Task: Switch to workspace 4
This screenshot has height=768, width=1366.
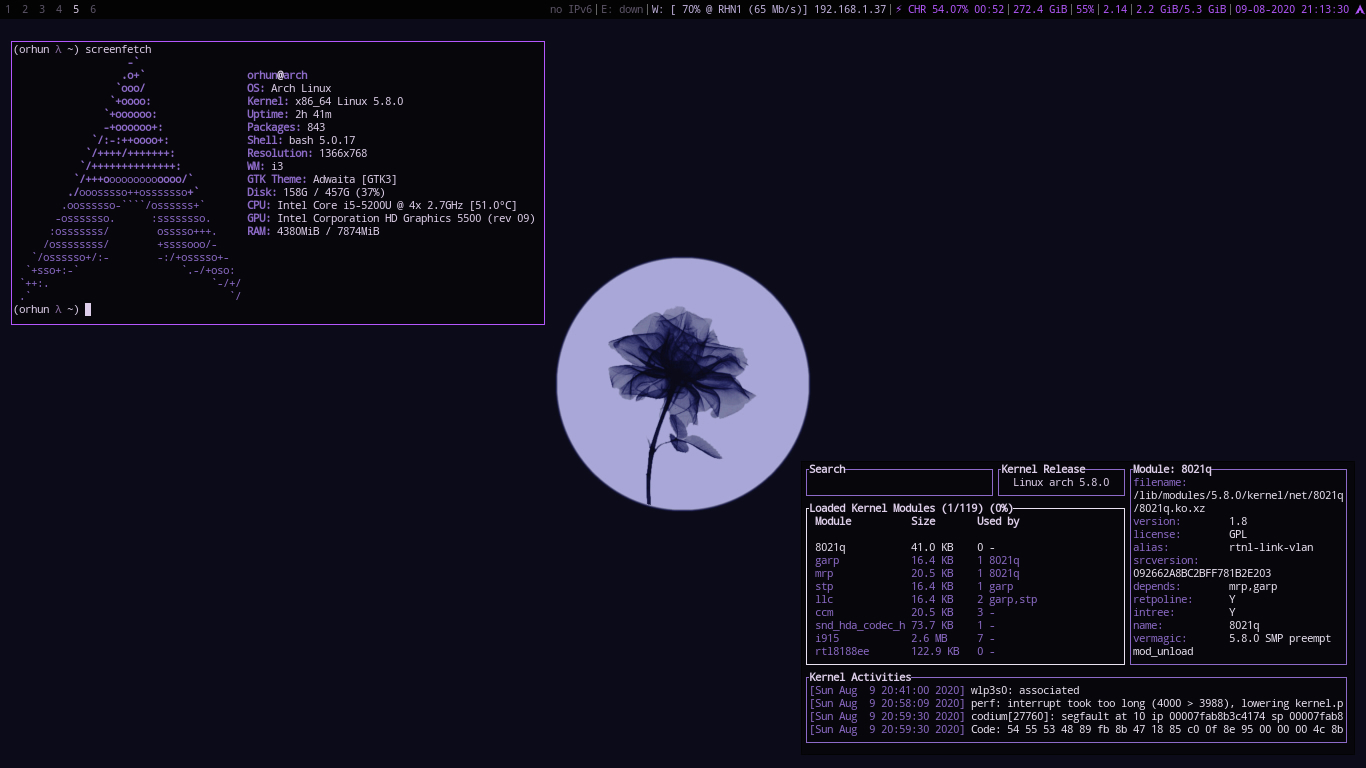Action: click(x=59, y=9)
